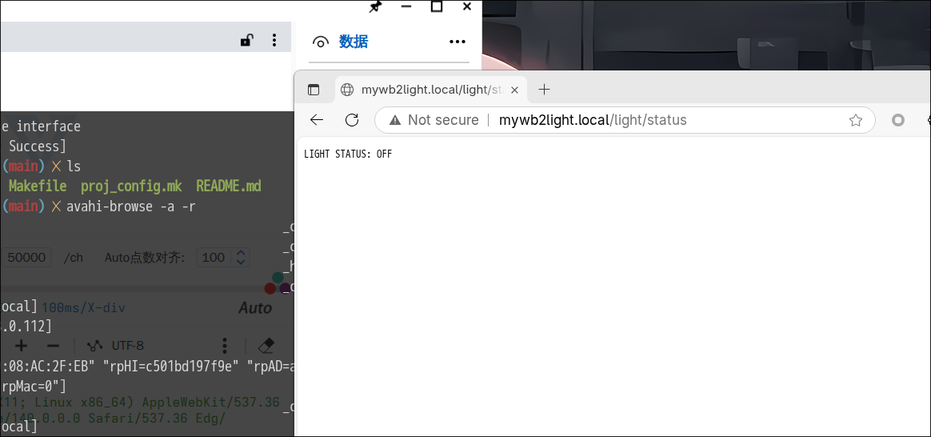Click the Not secure warning badge
Image resolution: width=931 pixels, height=437 pixels.
(433, 120)
